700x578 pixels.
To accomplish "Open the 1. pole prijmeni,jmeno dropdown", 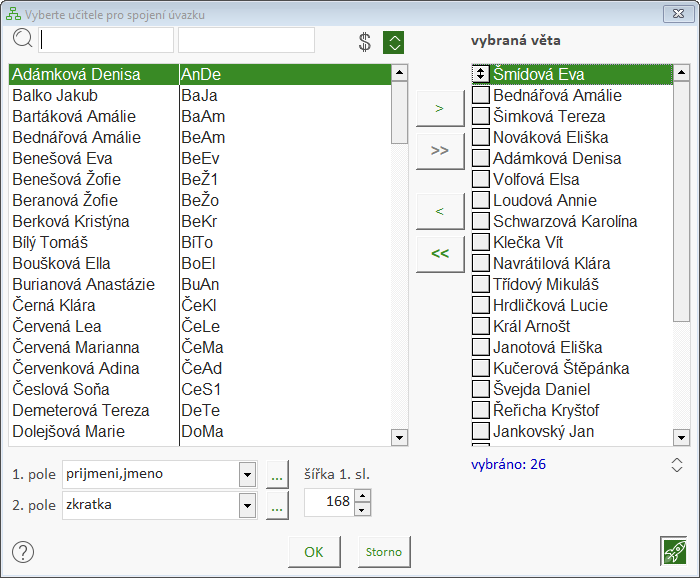I will point(248,474).
